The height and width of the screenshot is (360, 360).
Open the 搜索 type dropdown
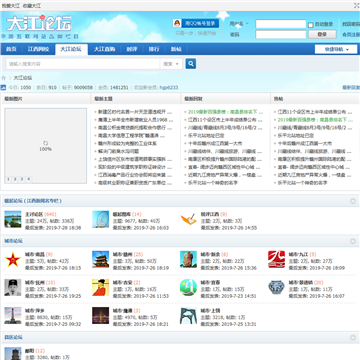point(171,64)
